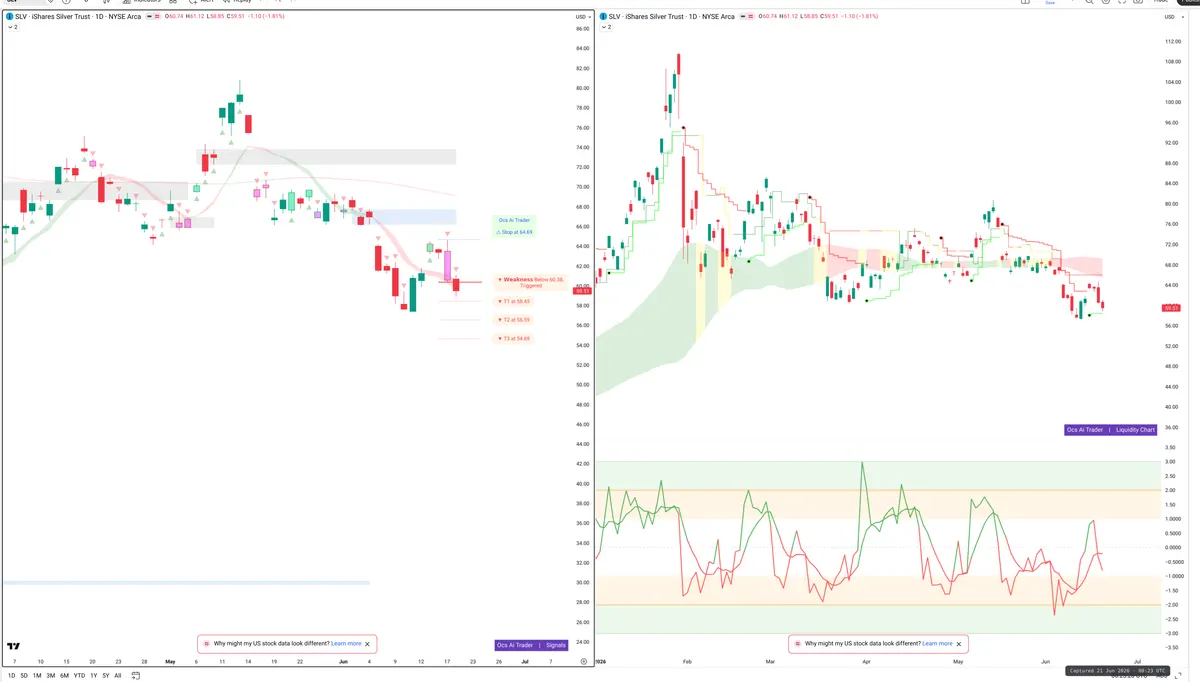1200x682 pixels.
Task: Click the current price tag 59.51 on right axis
Action: click(1172, 308)
